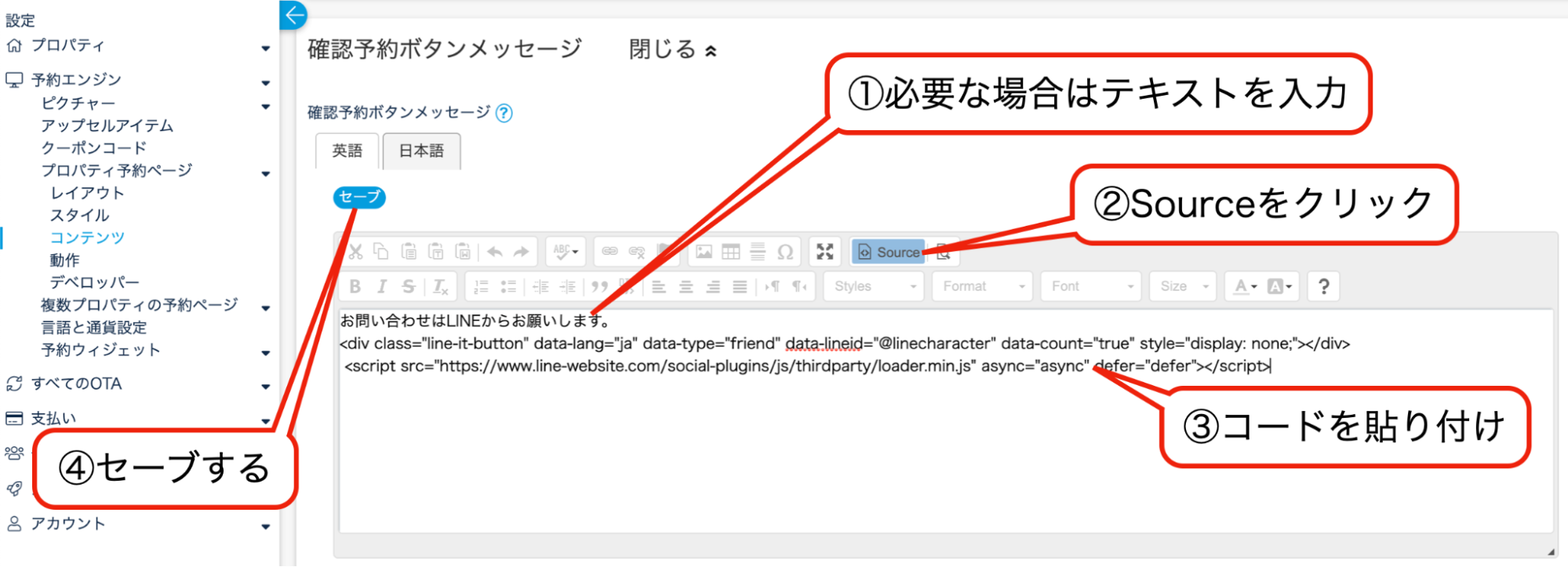Click the blue セーブ button
The height and width of the screenshot is (567, 1568).
pyautogui.click(x=359, y=197)
